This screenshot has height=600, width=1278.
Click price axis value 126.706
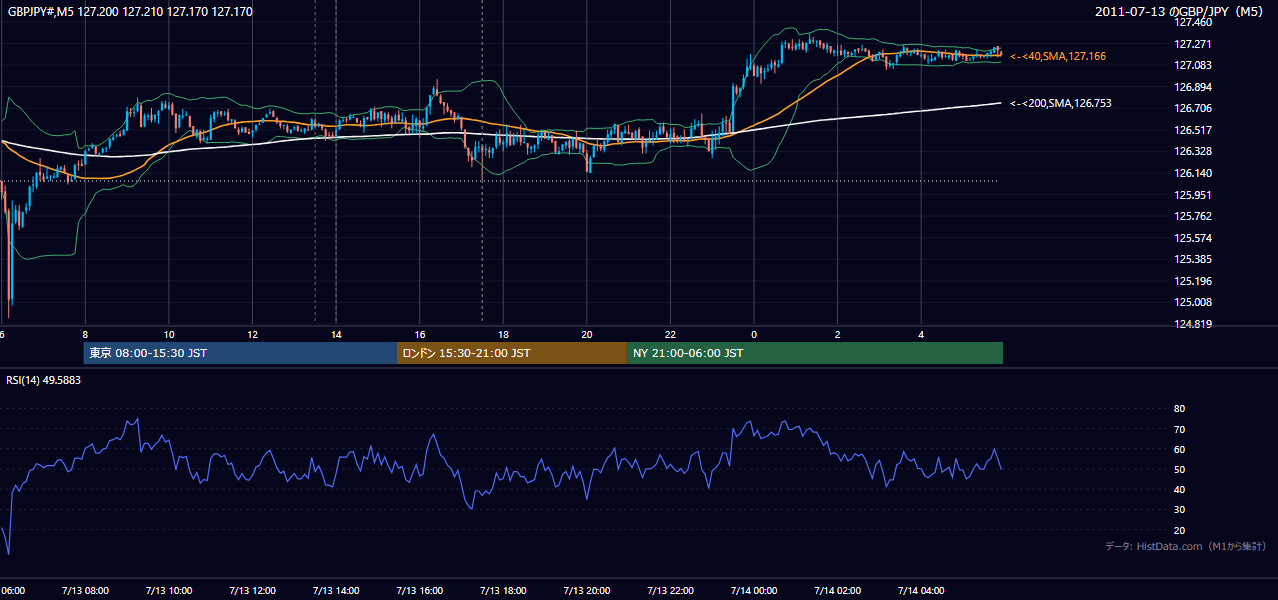pyautogui.click(x=1193, y=108)
